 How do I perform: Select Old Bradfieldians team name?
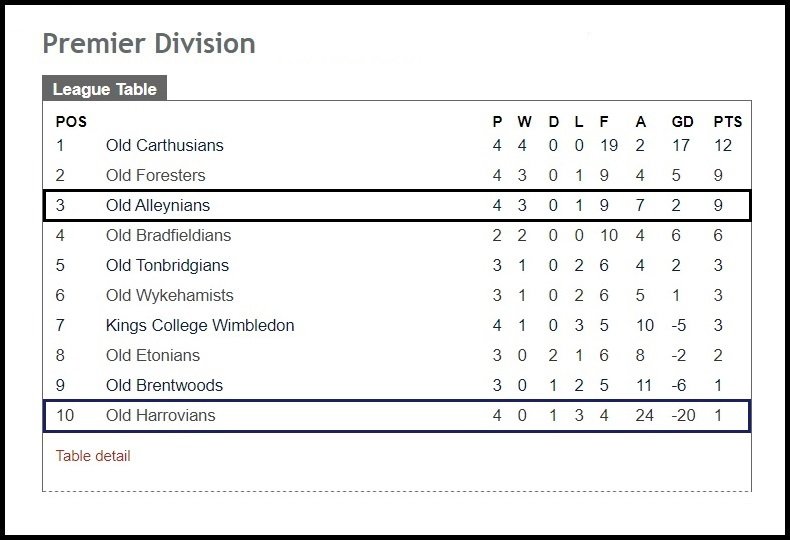click(x=168, y=235)
